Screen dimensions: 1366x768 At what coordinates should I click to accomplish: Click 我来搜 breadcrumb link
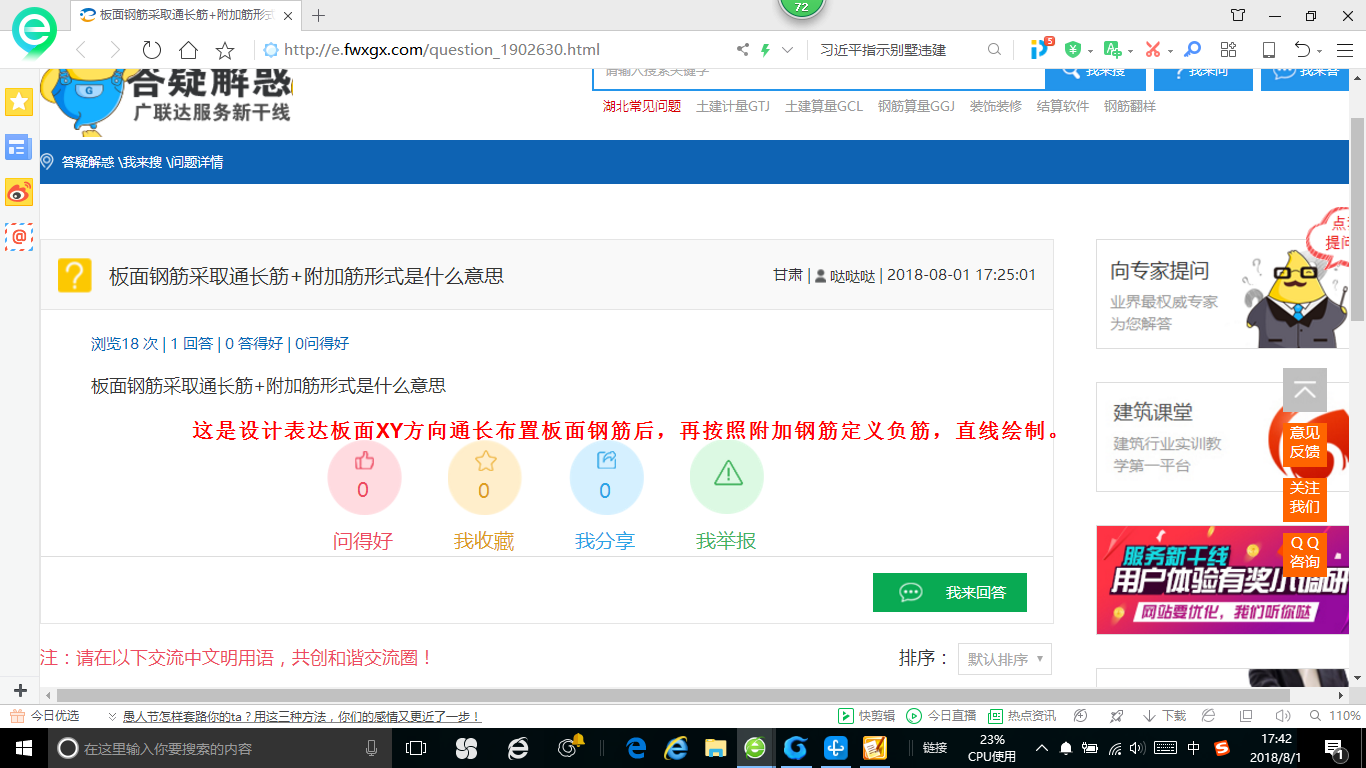pyautogui.click(x=142, y=162)
